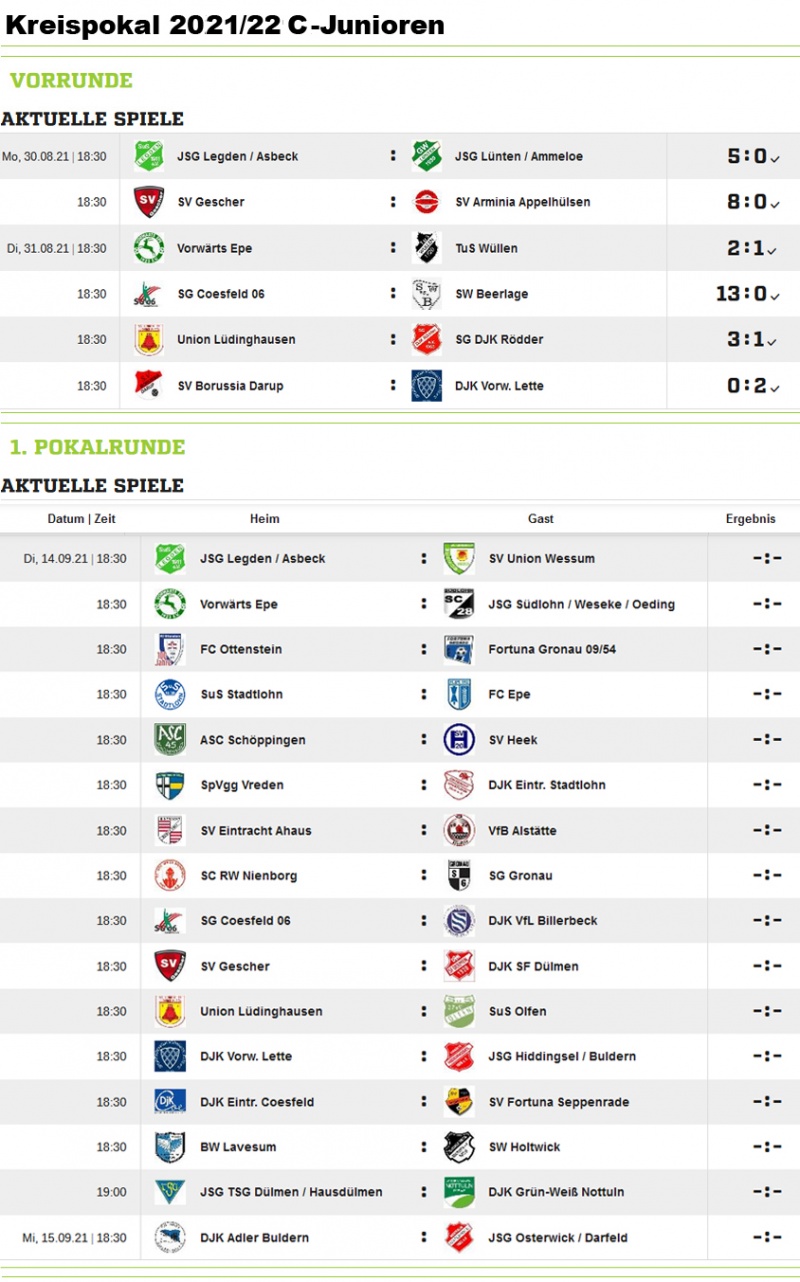Screen dimensions: 800x1282
Task: Click the SuS Olfen club logo
Action: [459, 1011]
